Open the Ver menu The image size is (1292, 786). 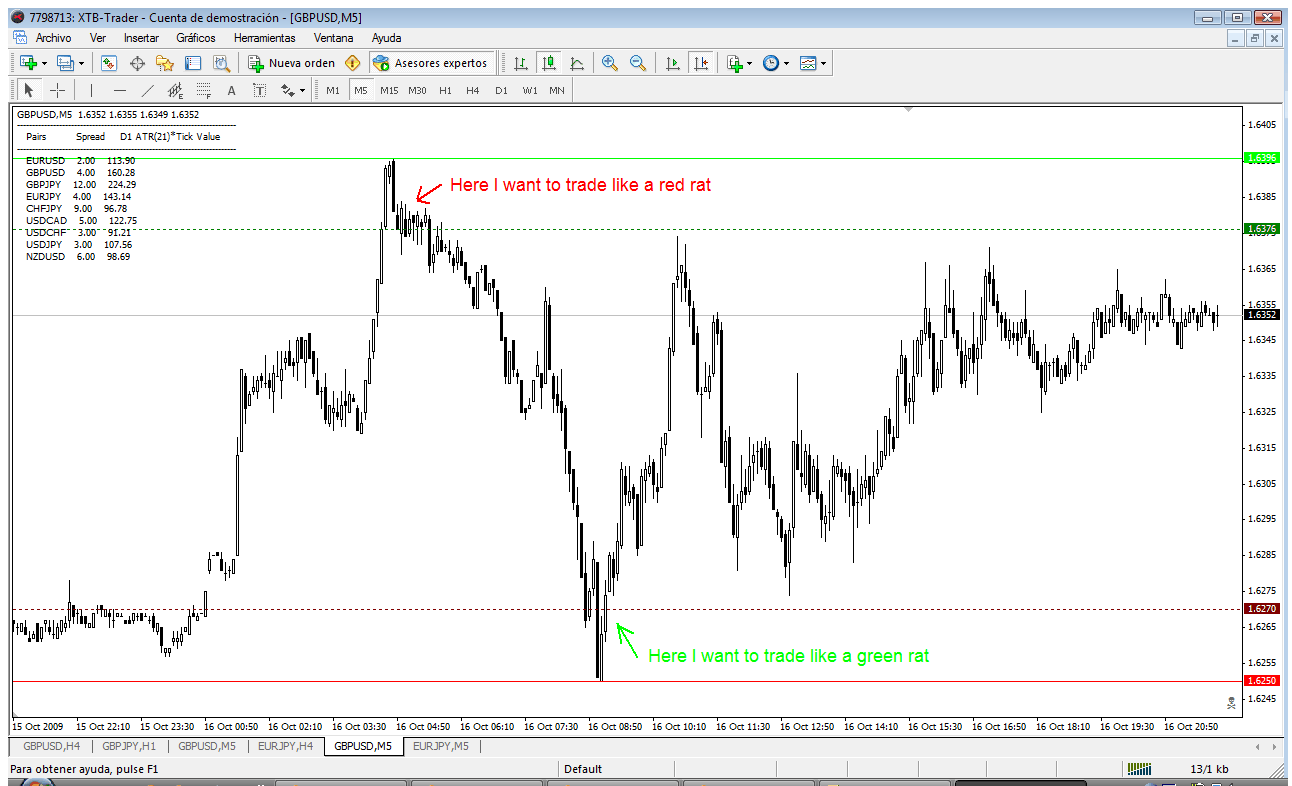pos(98,37)
